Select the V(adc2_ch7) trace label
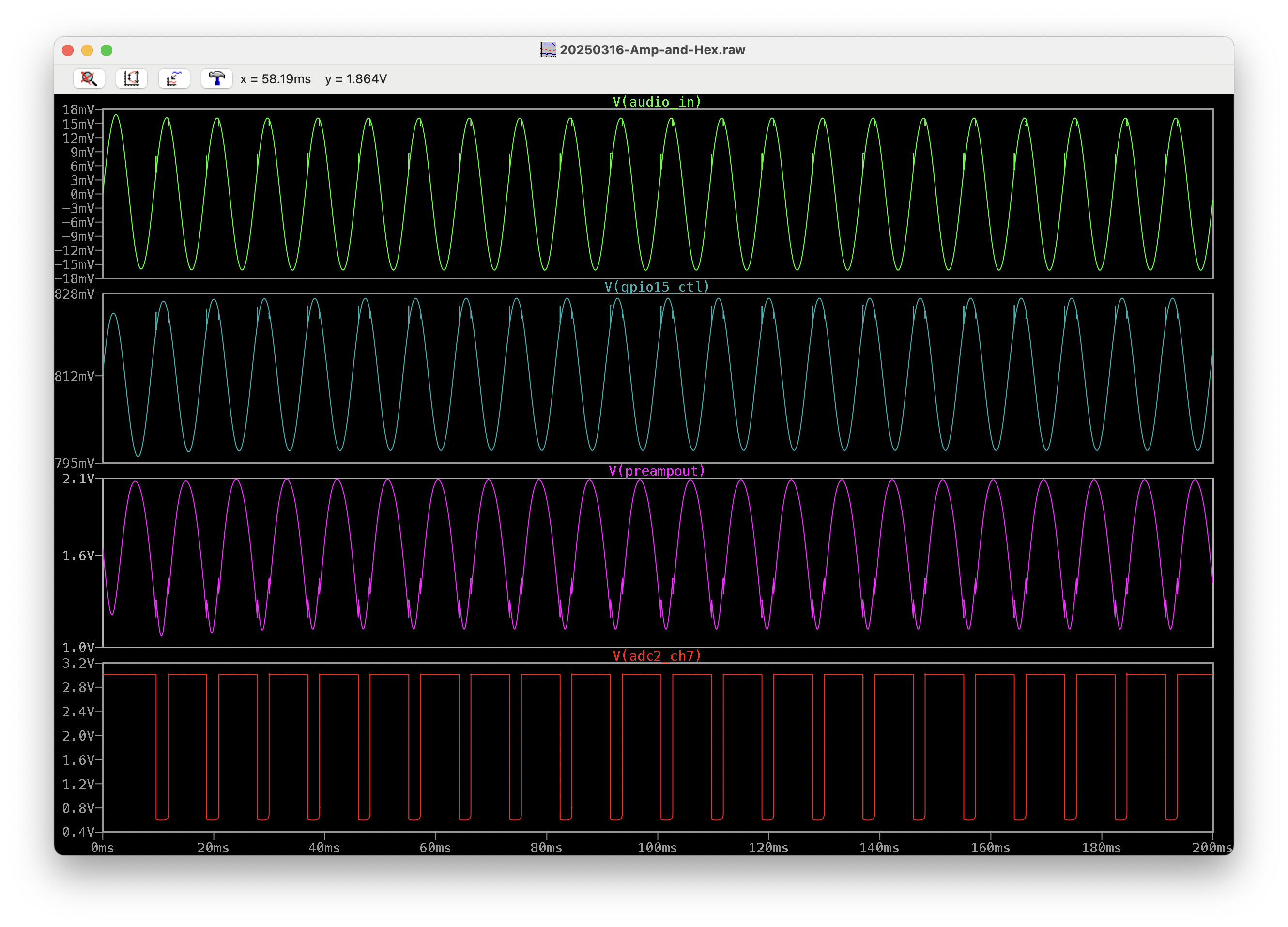1288x927 pixels. tap(657, 656)
